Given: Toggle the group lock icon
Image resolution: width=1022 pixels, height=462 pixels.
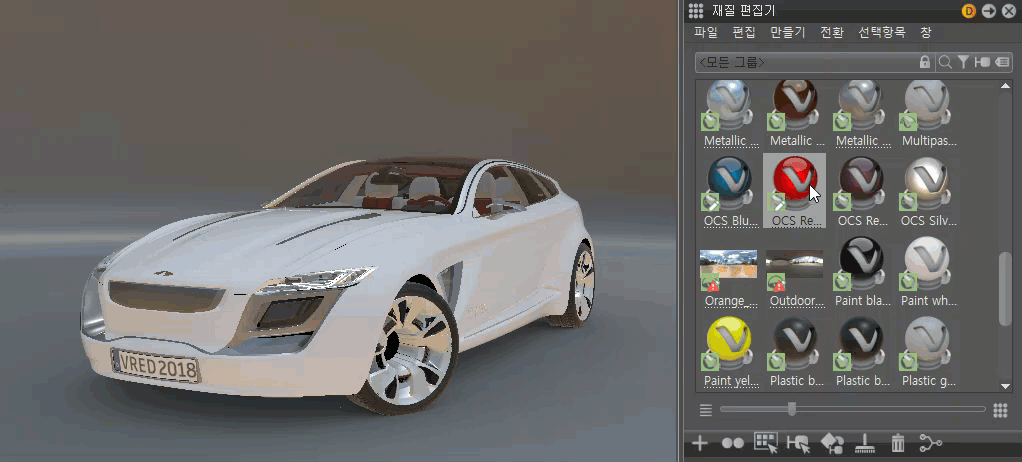Looking at the screenshot, I should pyautogui.click(x=924, y=63).
